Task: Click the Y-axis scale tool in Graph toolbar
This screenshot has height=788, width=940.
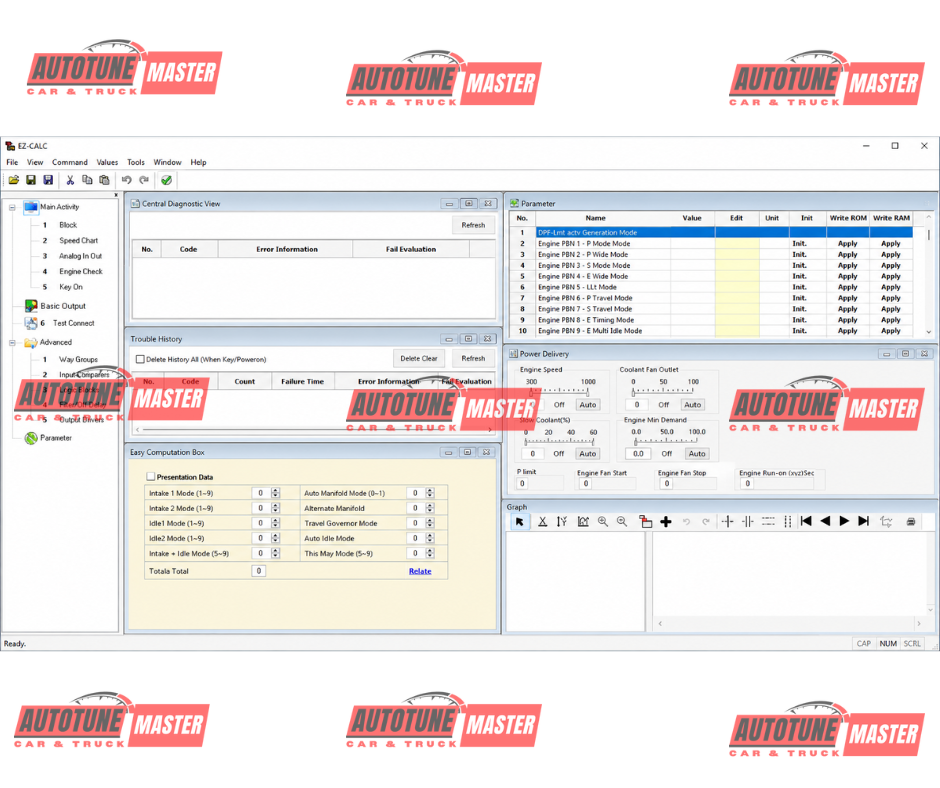Action: pyautogui.click(x=562, y=522)
